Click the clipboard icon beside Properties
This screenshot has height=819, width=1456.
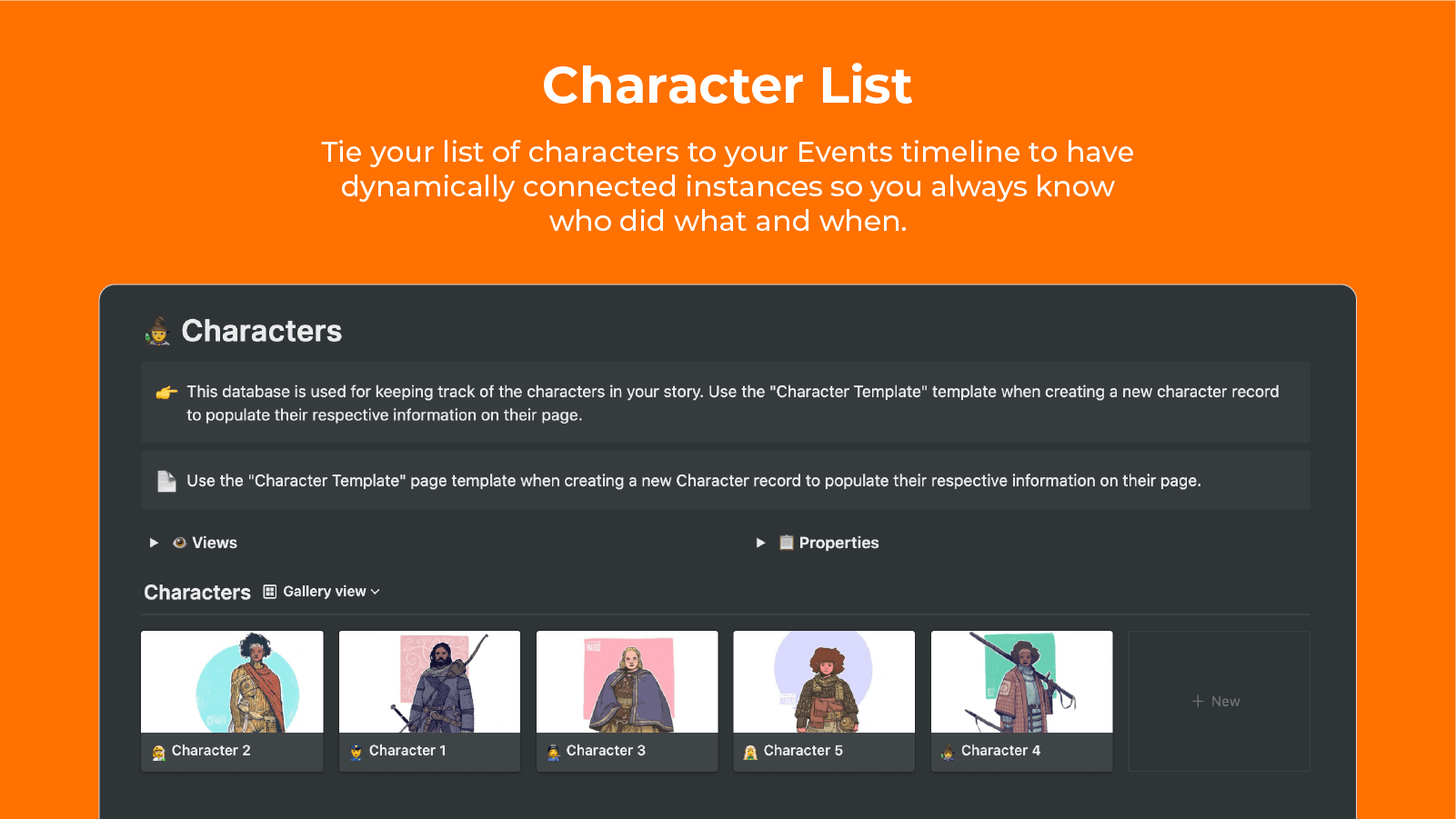(787, 543)
